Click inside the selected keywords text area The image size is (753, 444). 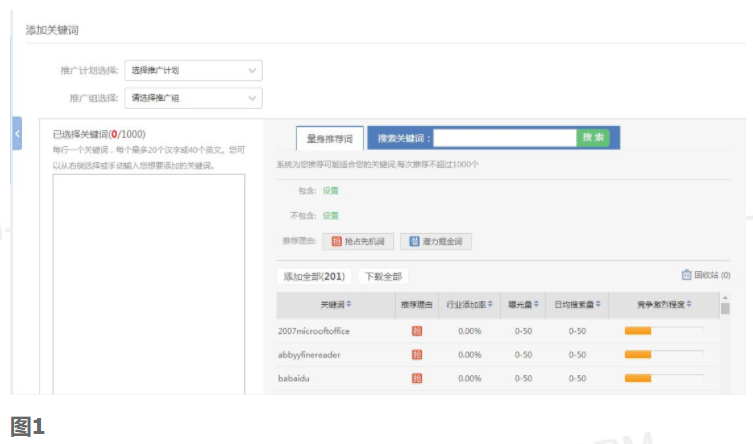[x=148, y=284]
